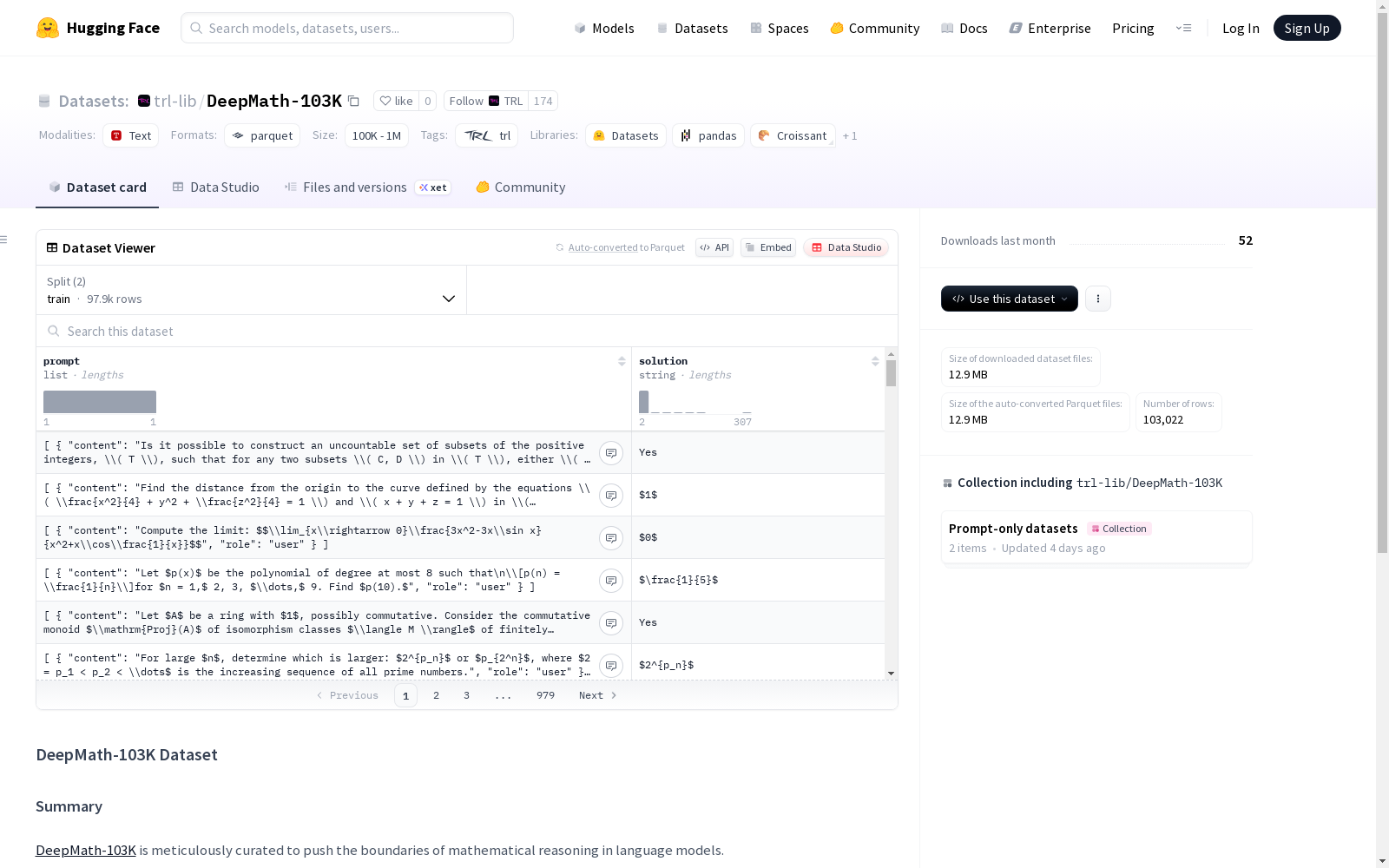Click the follower count 174
Viewport: 1389px width, 868px height.
point(543,101)
